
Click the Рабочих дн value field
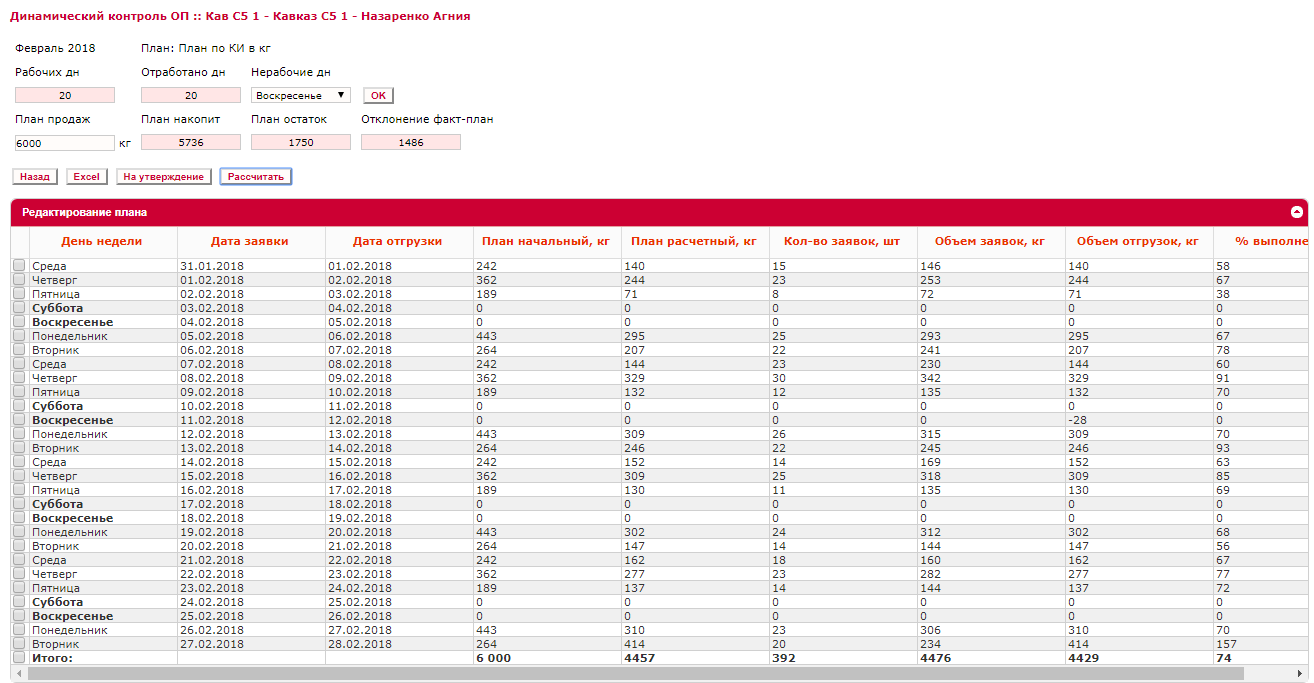tap(64, 95)
